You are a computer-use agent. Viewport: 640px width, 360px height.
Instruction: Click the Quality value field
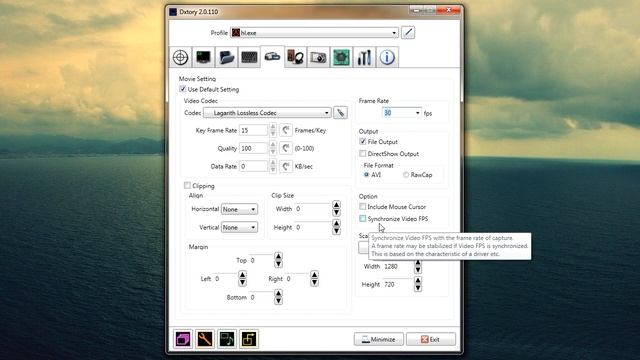coord(253,148)
